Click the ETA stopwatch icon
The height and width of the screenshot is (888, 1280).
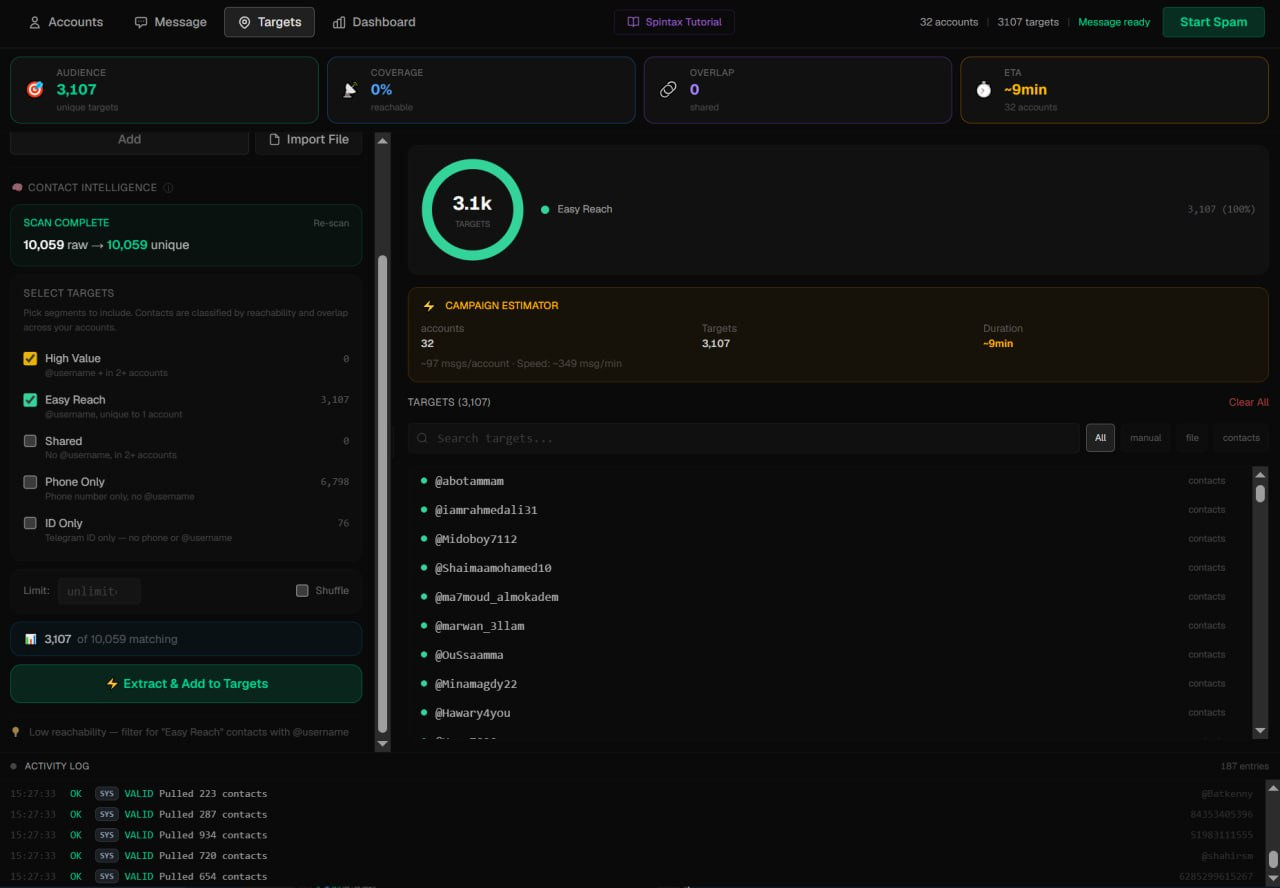(x=984, y=90)
